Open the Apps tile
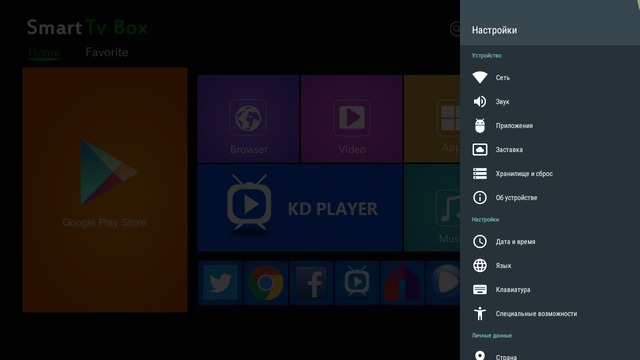The height and width of the screenshot is (360, 640). pos(432,119)
